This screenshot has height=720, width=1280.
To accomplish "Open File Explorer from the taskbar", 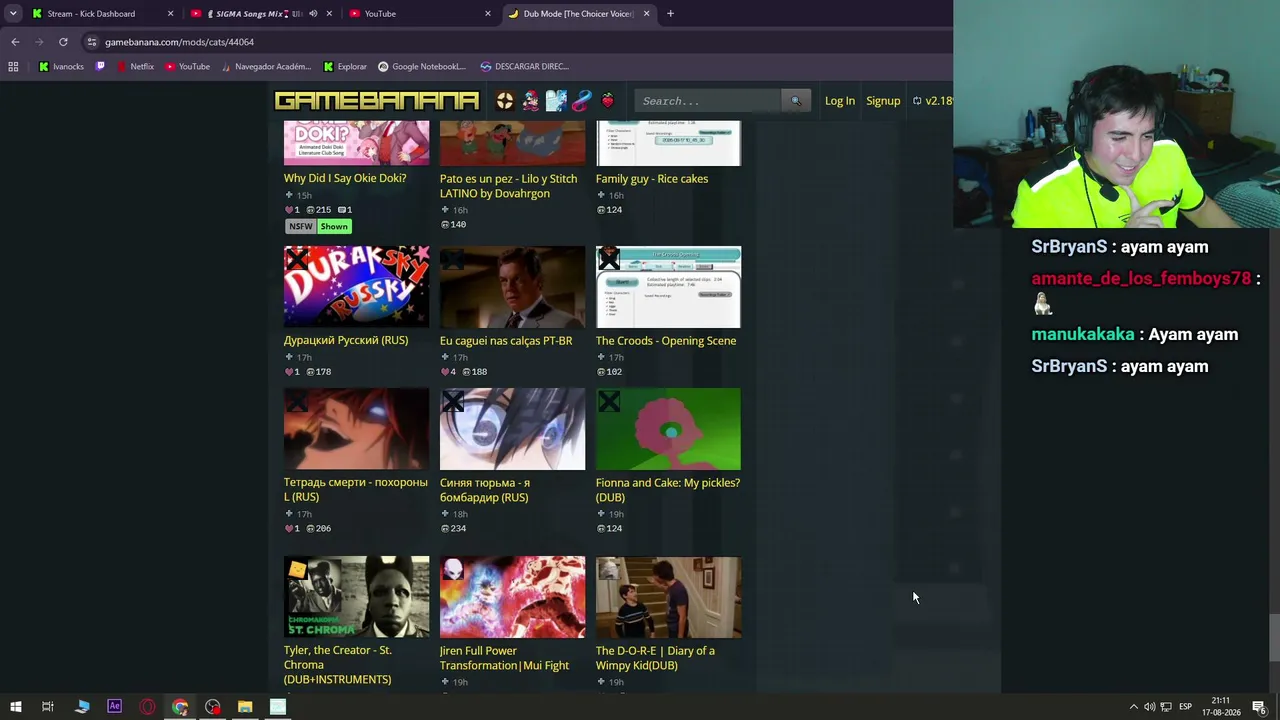I will click(245, 707).
